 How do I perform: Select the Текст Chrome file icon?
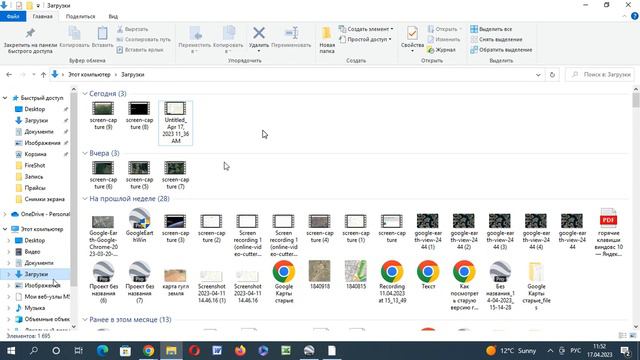[428, 275]
